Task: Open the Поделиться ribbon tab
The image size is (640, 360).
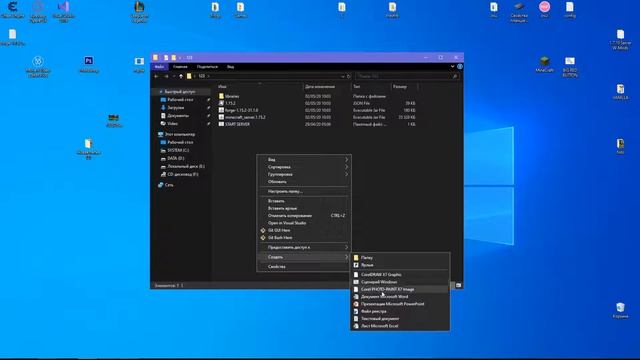Action: [x=207, y=67]
